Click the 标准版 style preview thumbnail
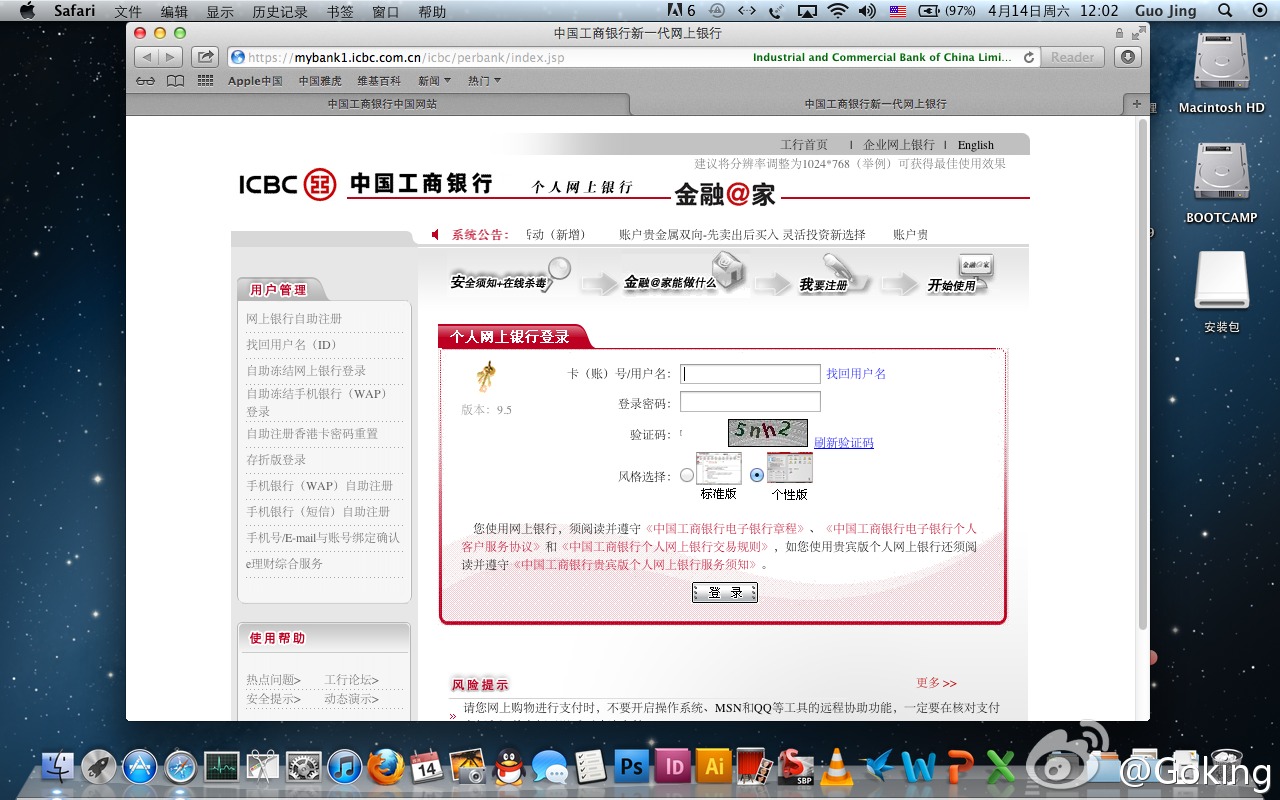This screenshot has width=1280, height=800. 719,468
